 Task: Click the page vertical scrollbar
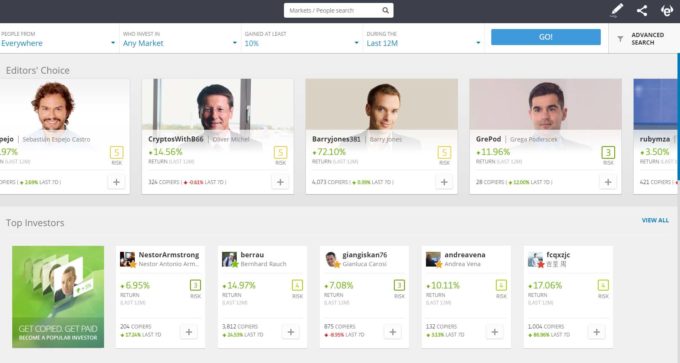pyautogui.click(x=678, y=116)
